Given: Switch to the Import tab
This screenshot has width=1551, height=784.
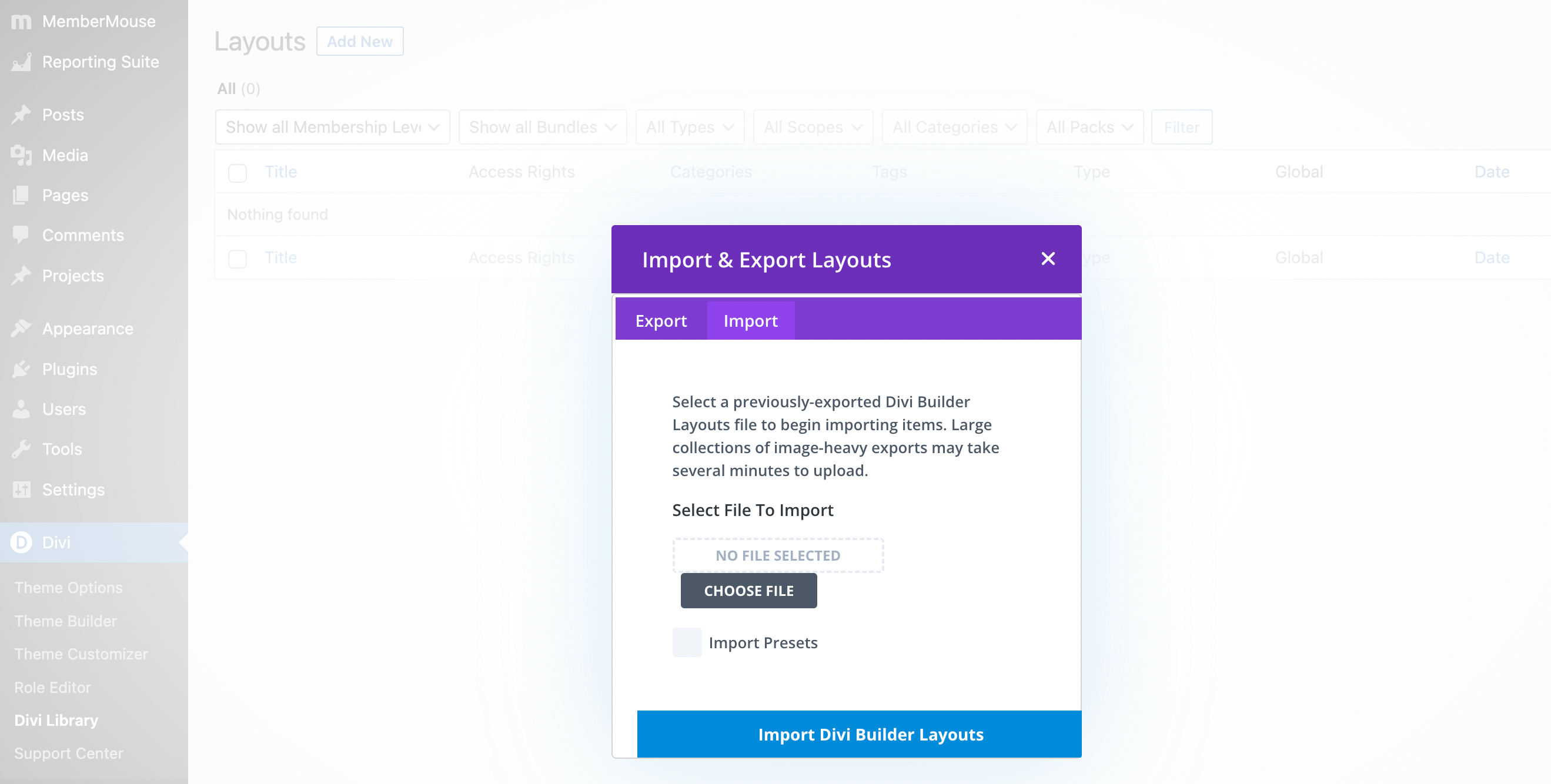Looking at the screenshot, I should (751, 320).
